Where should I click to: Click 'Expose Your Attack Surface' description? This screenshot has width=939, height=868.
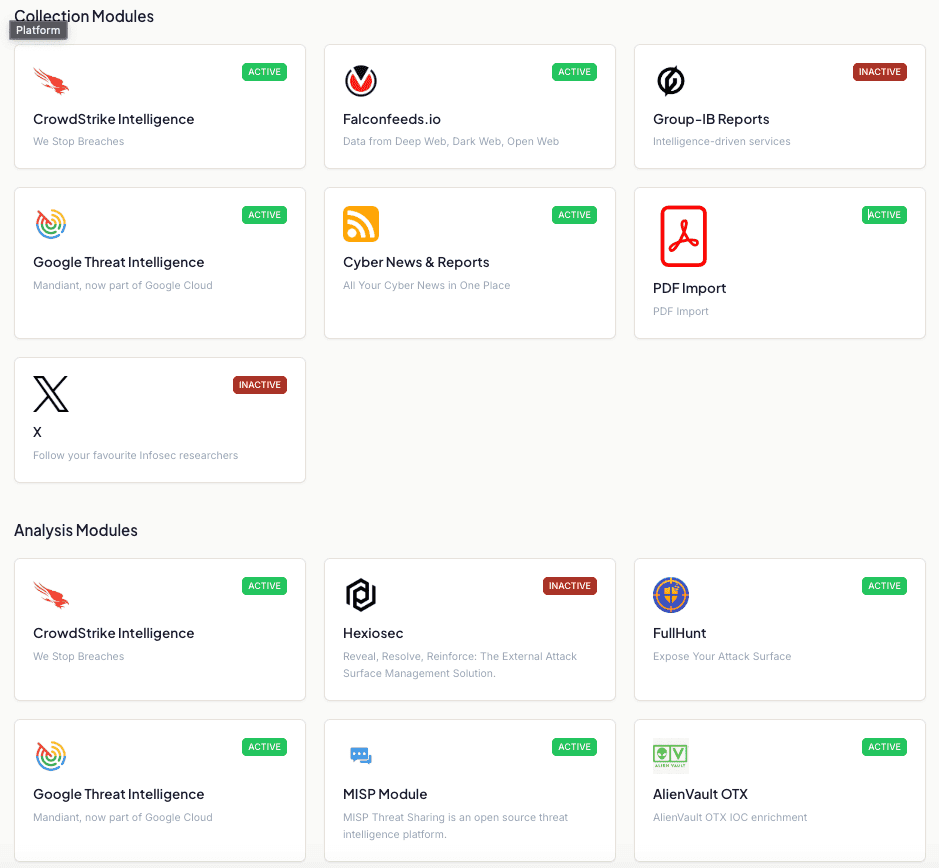[x=722, y=657]
